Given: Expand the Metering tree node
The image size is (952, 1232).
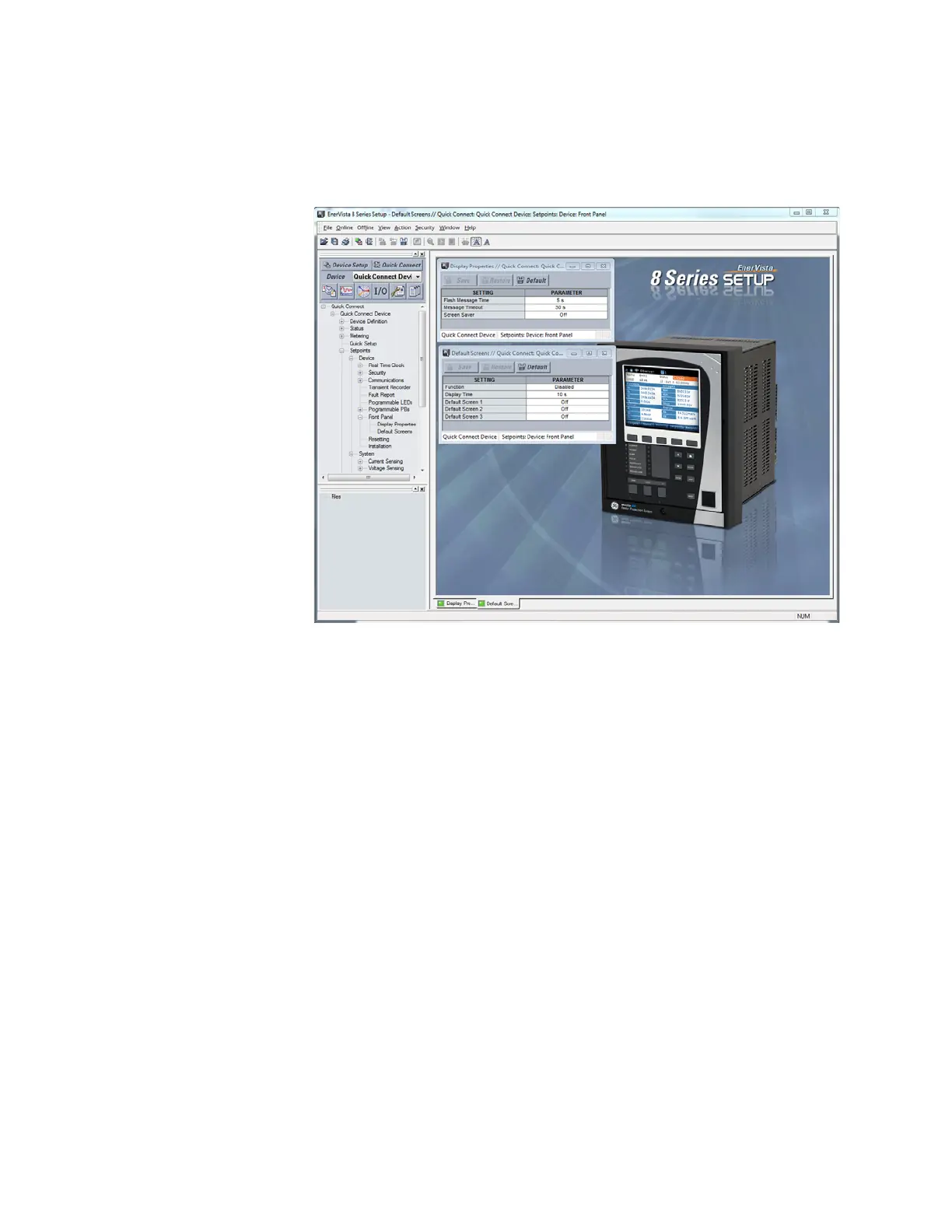Looking at the screenshot, I should coord(341,336).
